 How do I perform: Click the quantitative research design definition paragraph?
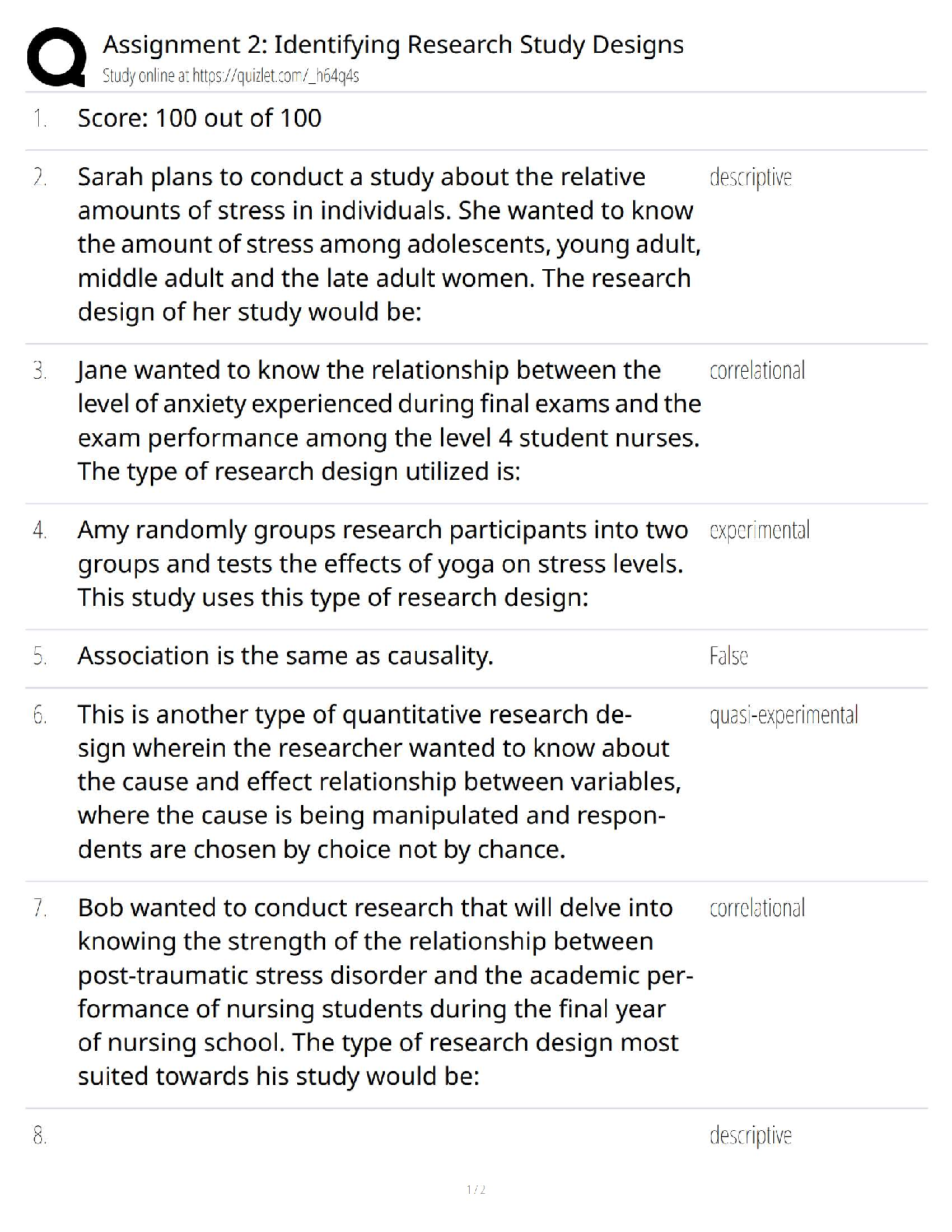click(379, 782)
